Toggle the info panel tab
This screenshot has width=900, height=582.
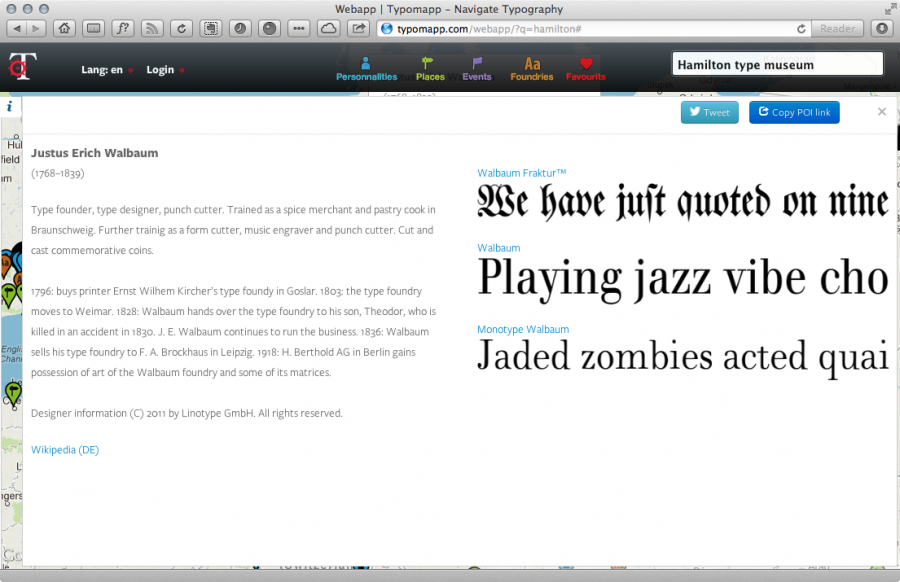pyautogui.click(x=9, y=106)
